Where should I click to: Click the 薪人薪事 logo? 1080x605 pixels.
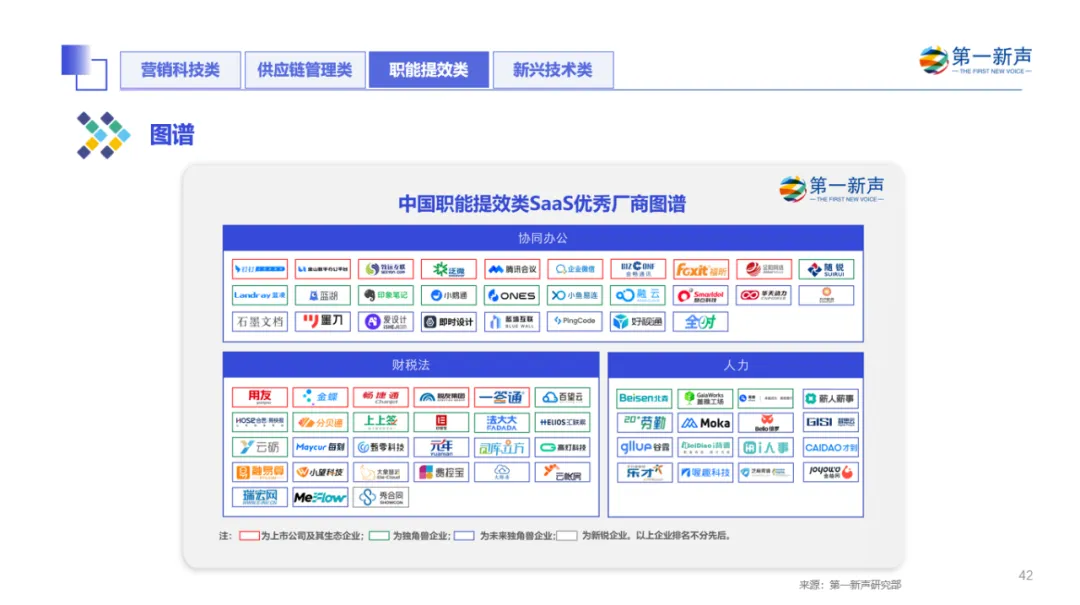(831, 398)
